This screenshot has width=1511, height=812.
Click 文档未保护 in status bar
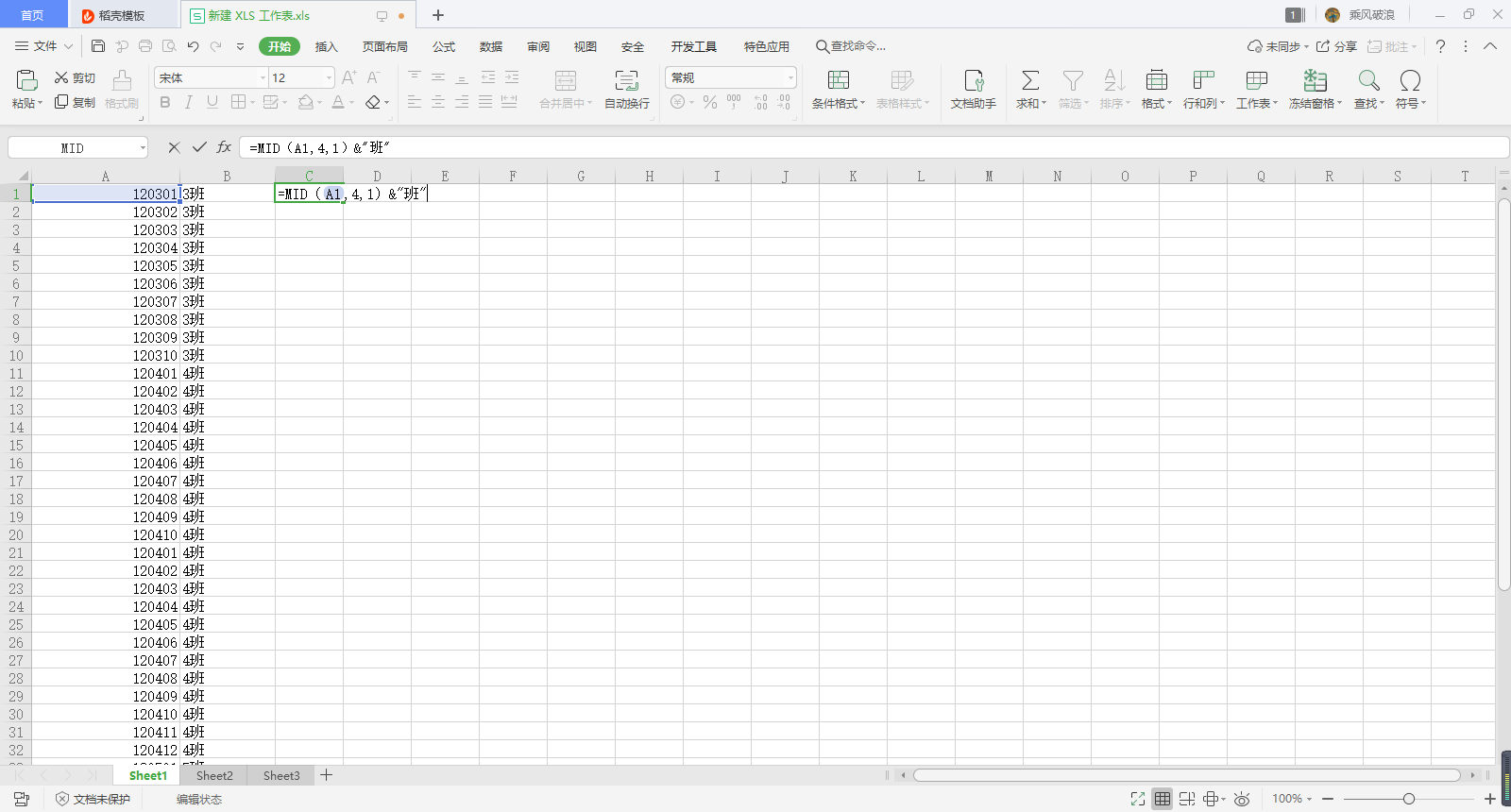click(x=93, y=799)
